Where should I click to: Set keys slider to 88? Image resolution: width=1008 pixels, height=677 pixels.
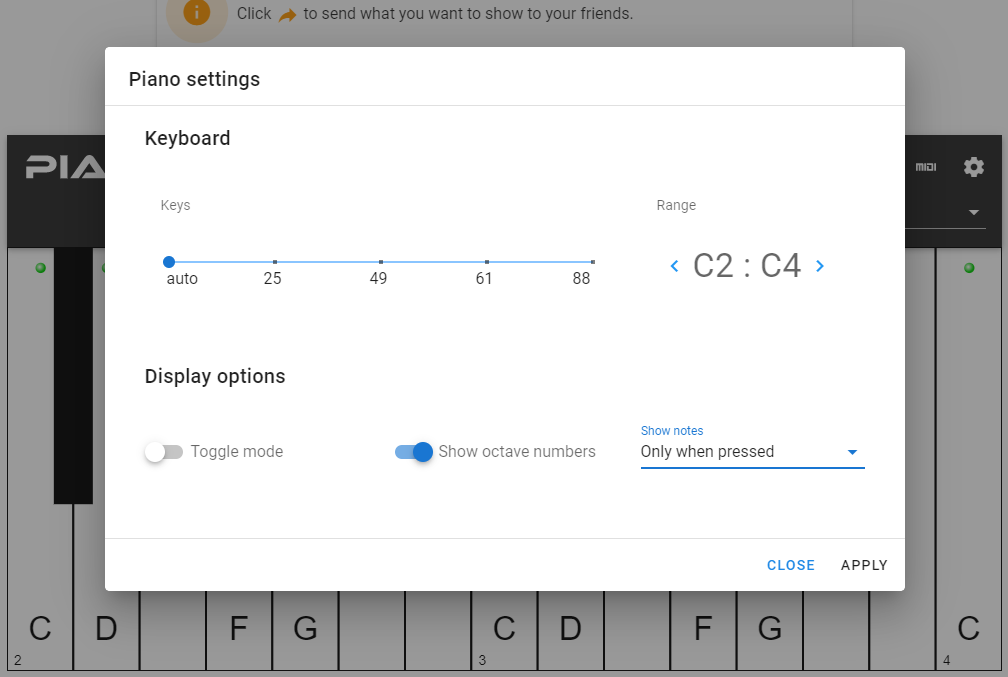593,262
